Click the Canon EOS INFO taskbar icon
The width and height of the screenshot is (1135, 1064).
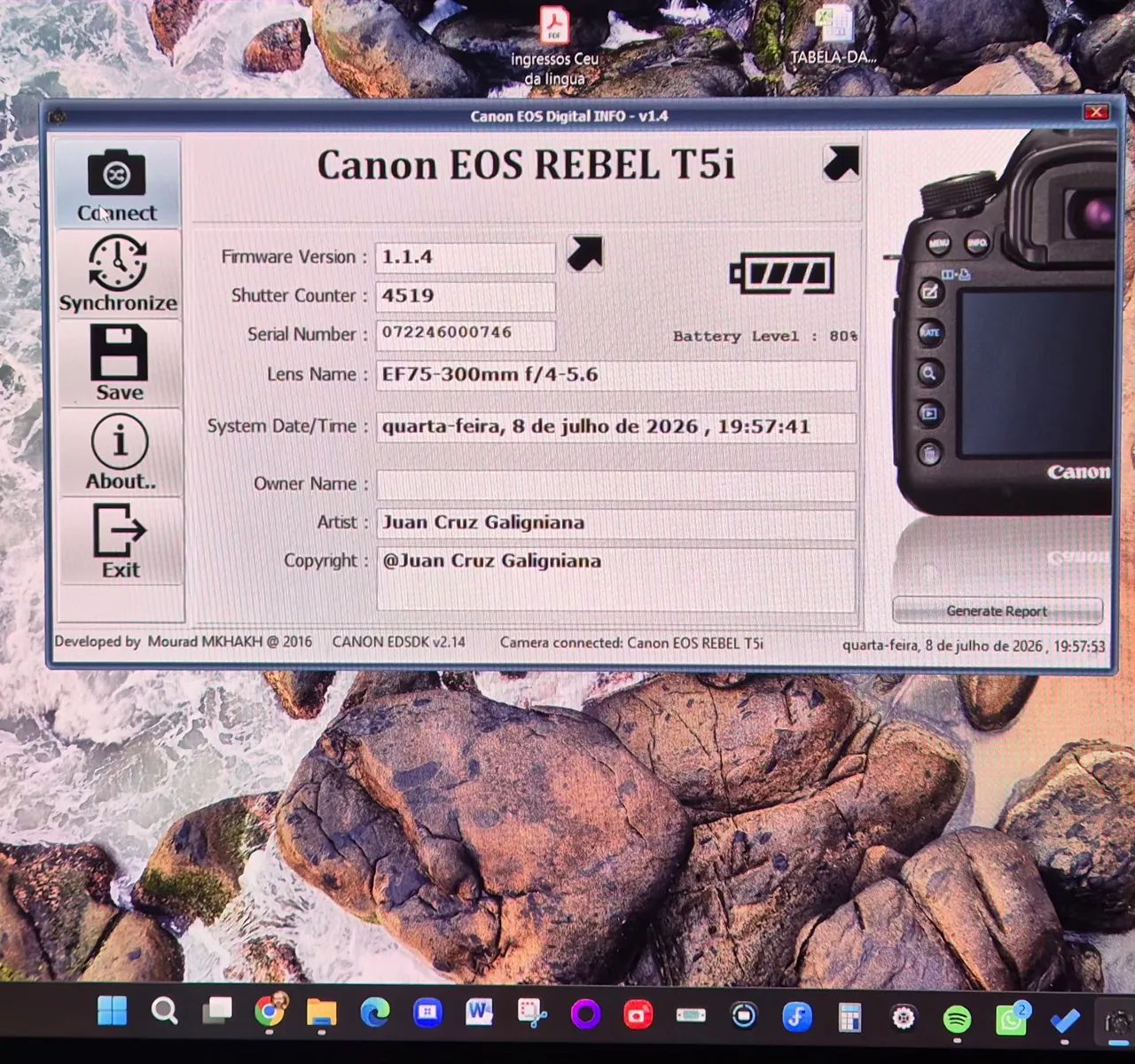1117,1022
